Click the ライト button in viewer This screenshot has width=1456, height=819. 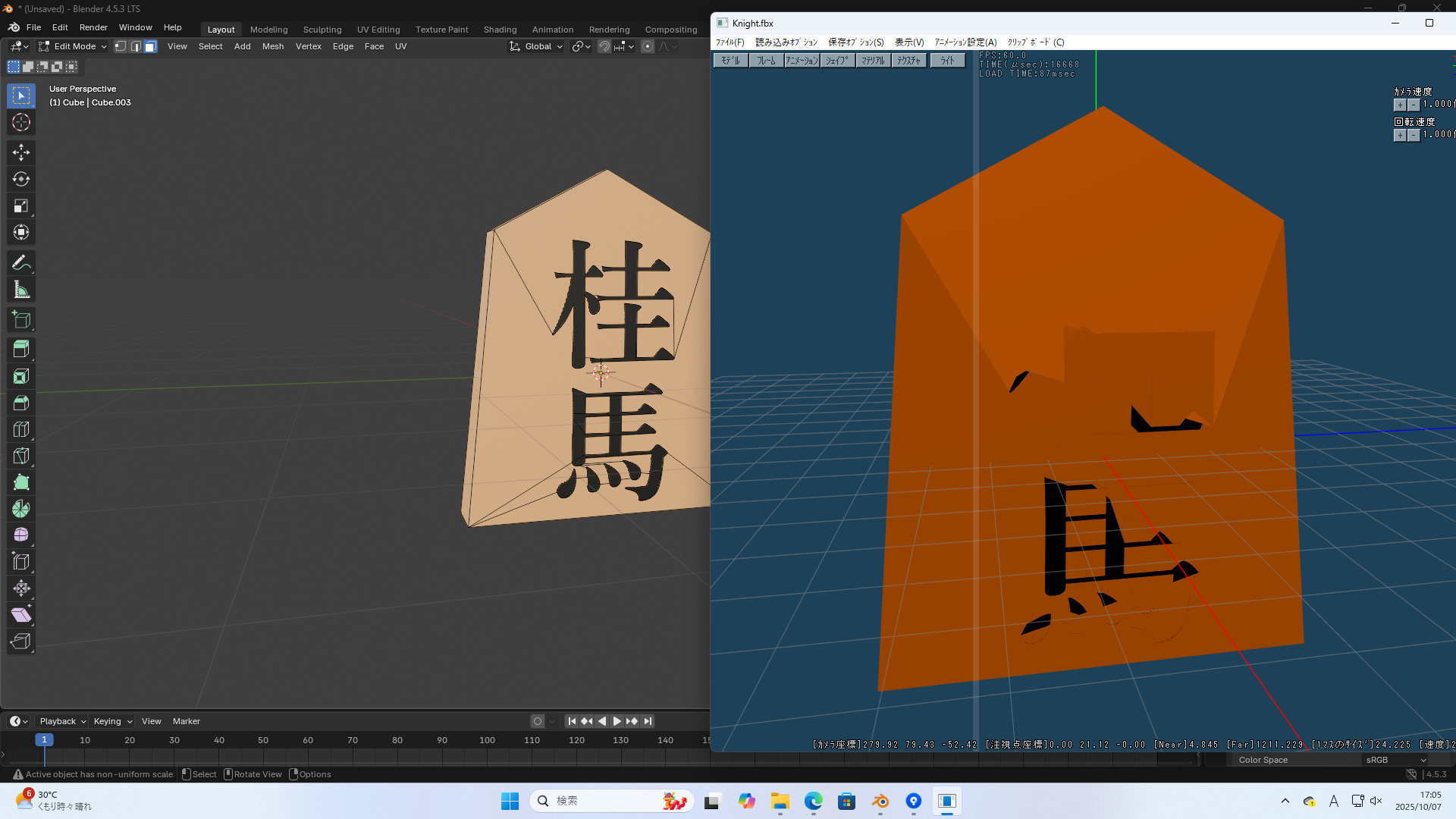click(947, 61)
